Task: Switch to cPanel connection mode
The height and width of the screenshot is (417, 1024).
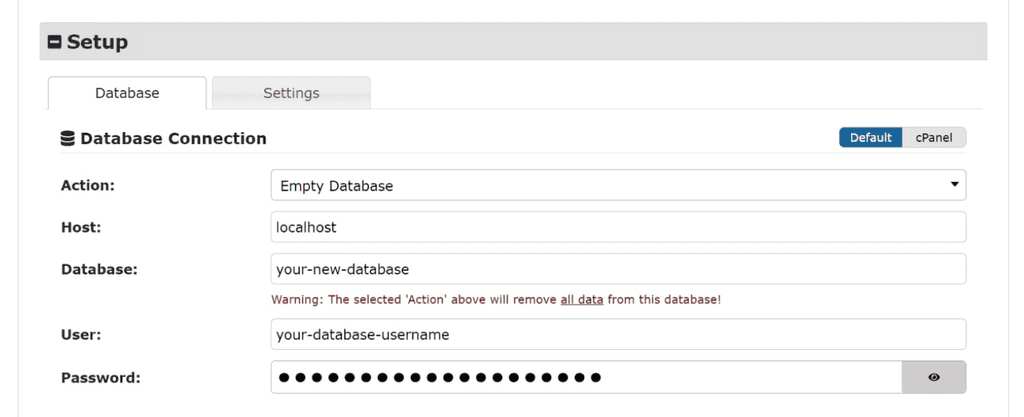Action: (x=934, y=138)
